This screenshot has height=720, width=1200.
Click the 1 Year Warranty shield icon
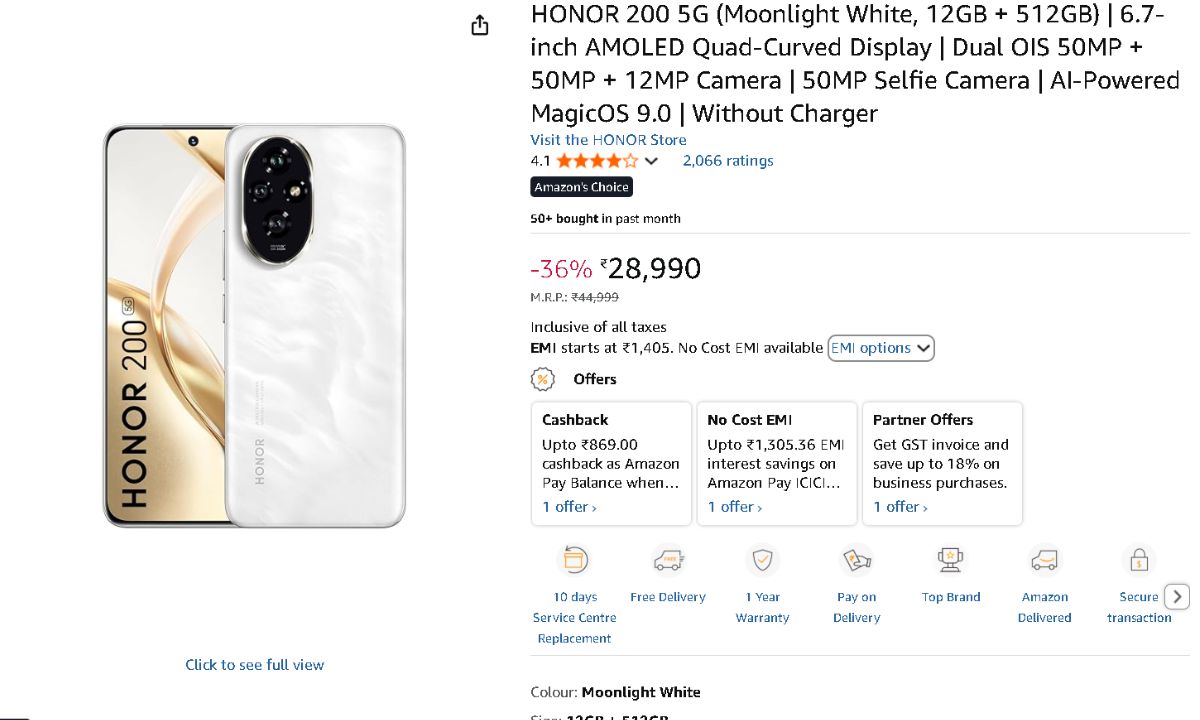[762, 560]
